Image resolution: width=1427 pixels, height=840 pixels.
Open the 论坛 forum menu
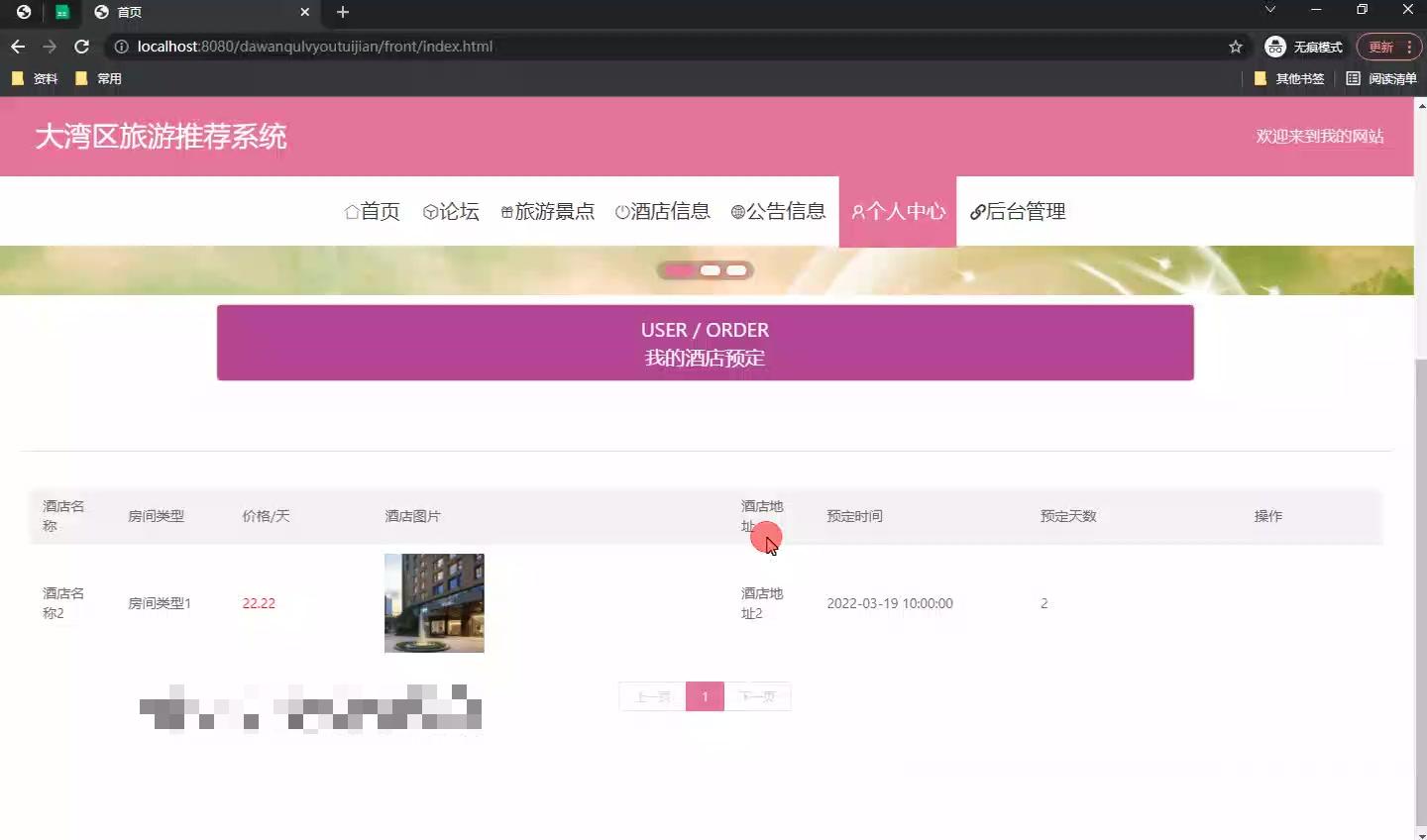coord(451,211)
